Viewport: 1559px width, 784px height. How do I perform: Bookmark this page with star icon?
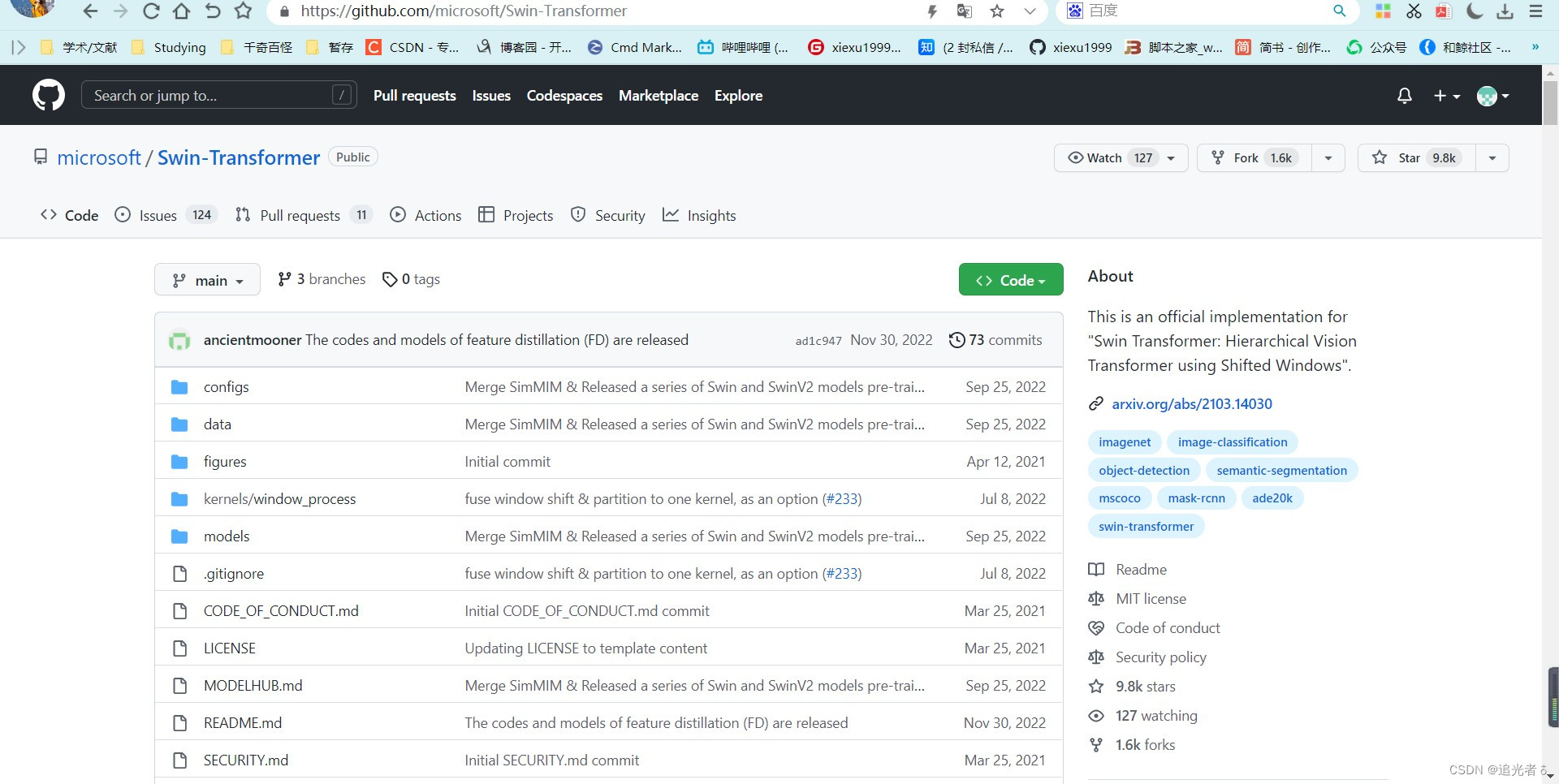[x=243, y=11]
